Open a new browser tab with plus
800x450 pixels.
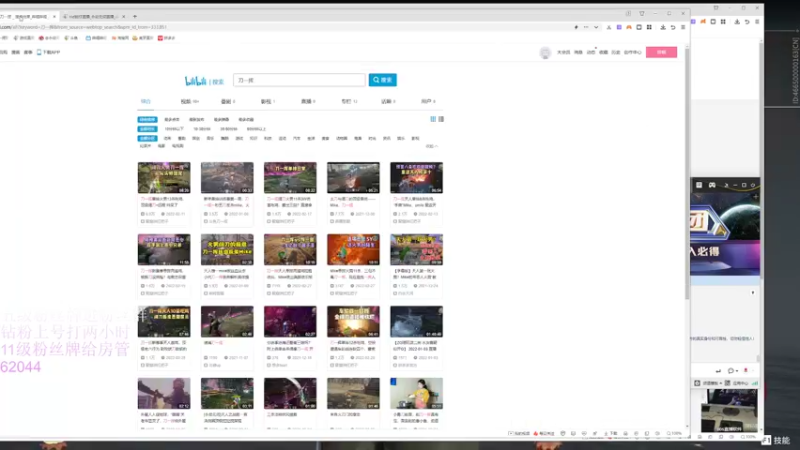[x=135, y=16]
